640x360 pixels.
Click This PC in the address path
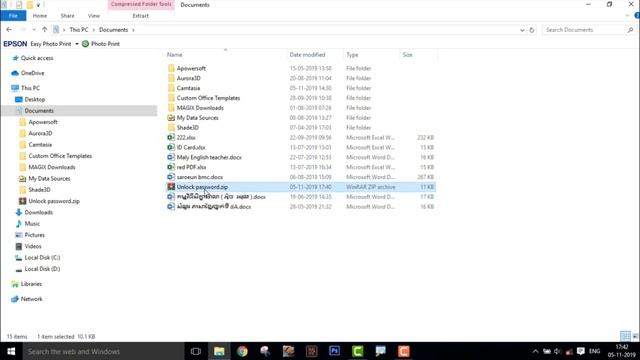[x=79, y=30]
